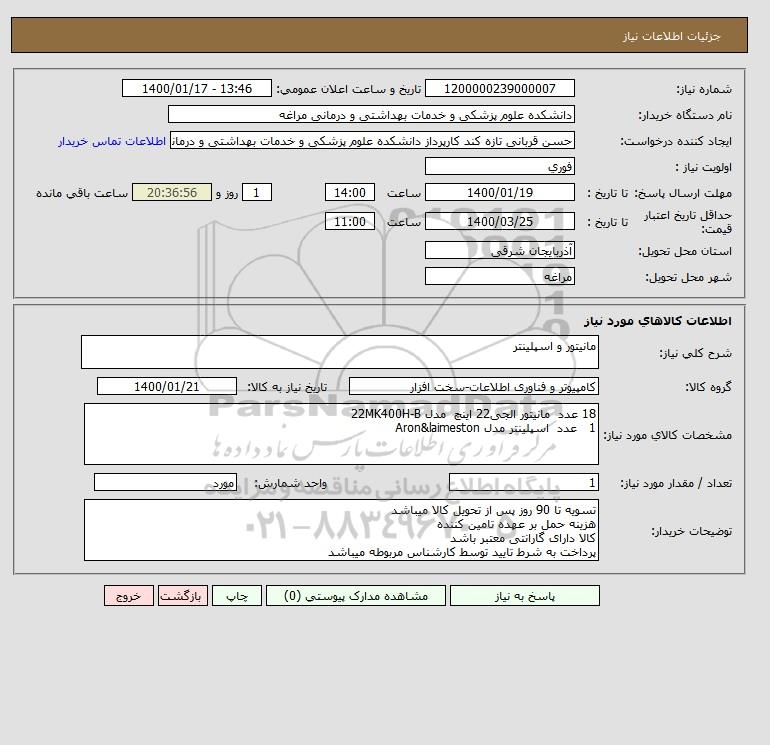Click label 'اولویت نیاز :'
The image size is (770, 745).
(704, 167)
